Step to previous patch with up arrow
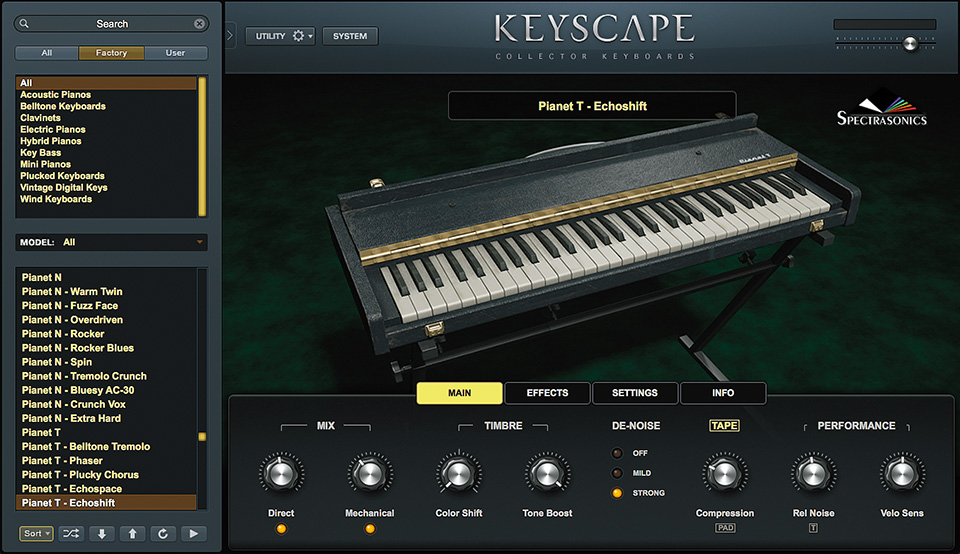 click(x=132, y=534)
